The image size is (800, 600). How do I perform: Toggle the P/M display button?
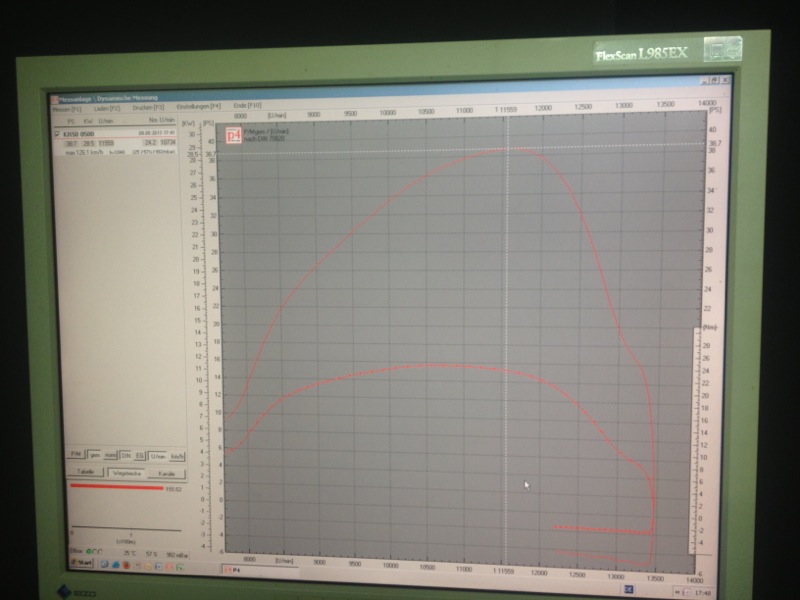(x=75, y=455)
